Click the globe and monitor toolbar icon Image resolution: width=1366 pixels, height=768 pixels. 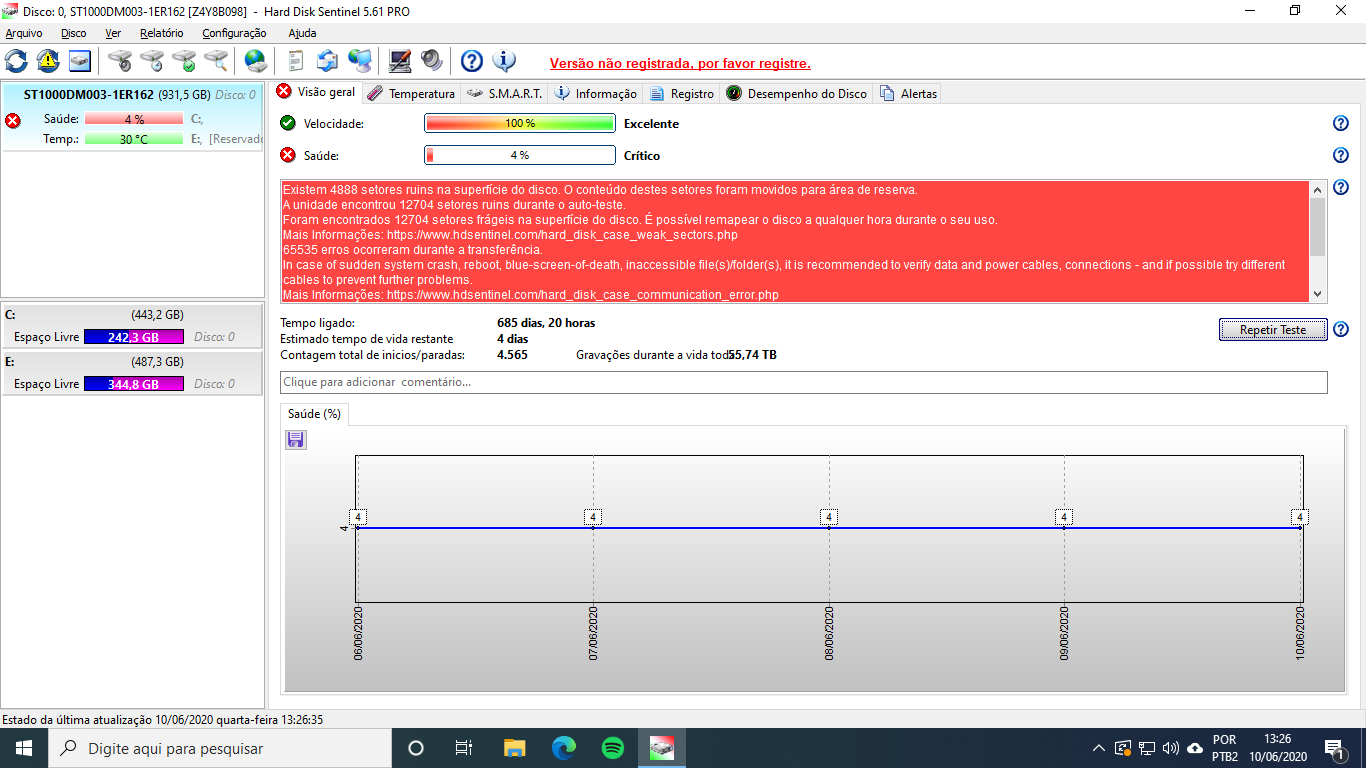pos(360,61)
